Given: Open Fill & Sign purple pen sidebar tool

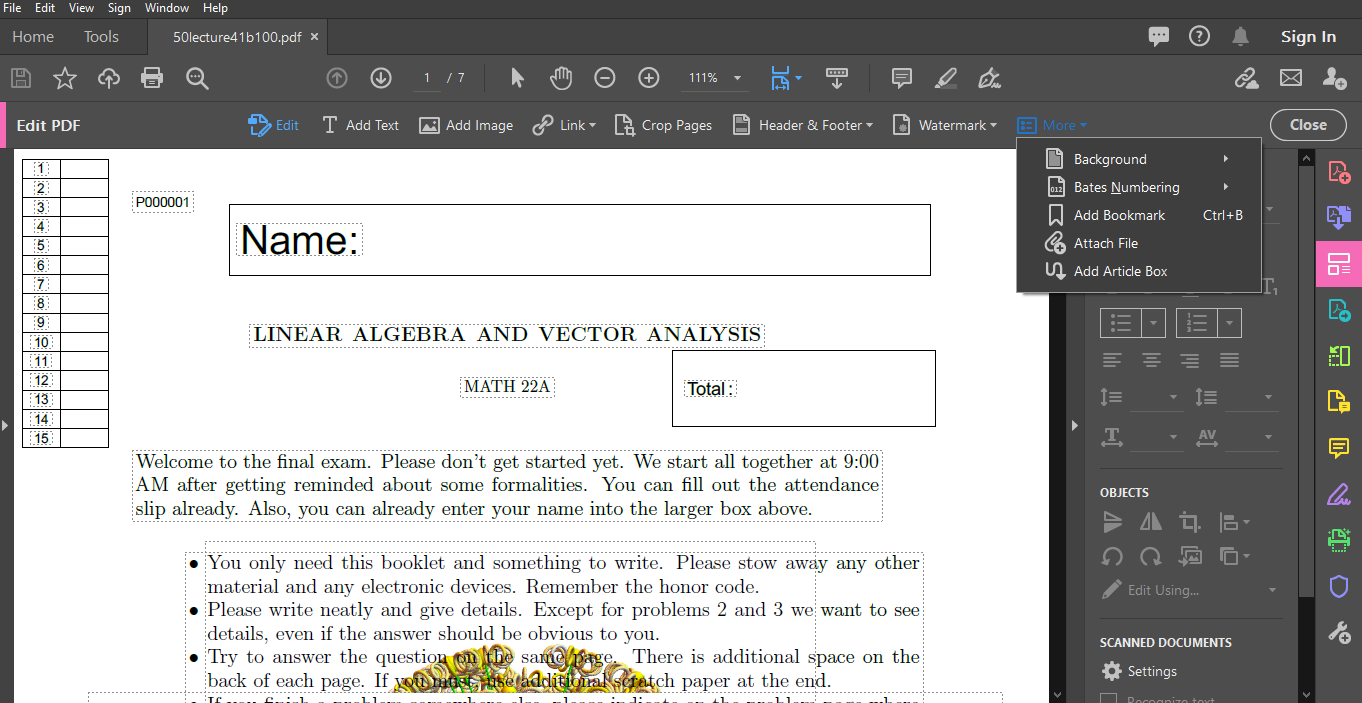Looking at the screenshot, I should tap(1338, 494).
